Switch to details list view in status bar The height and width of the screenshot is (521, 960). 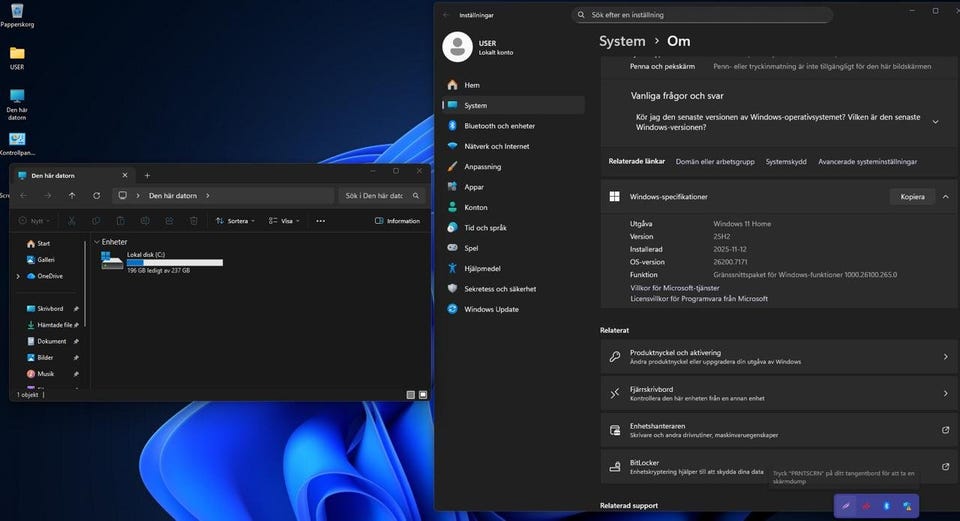(410, 395)
